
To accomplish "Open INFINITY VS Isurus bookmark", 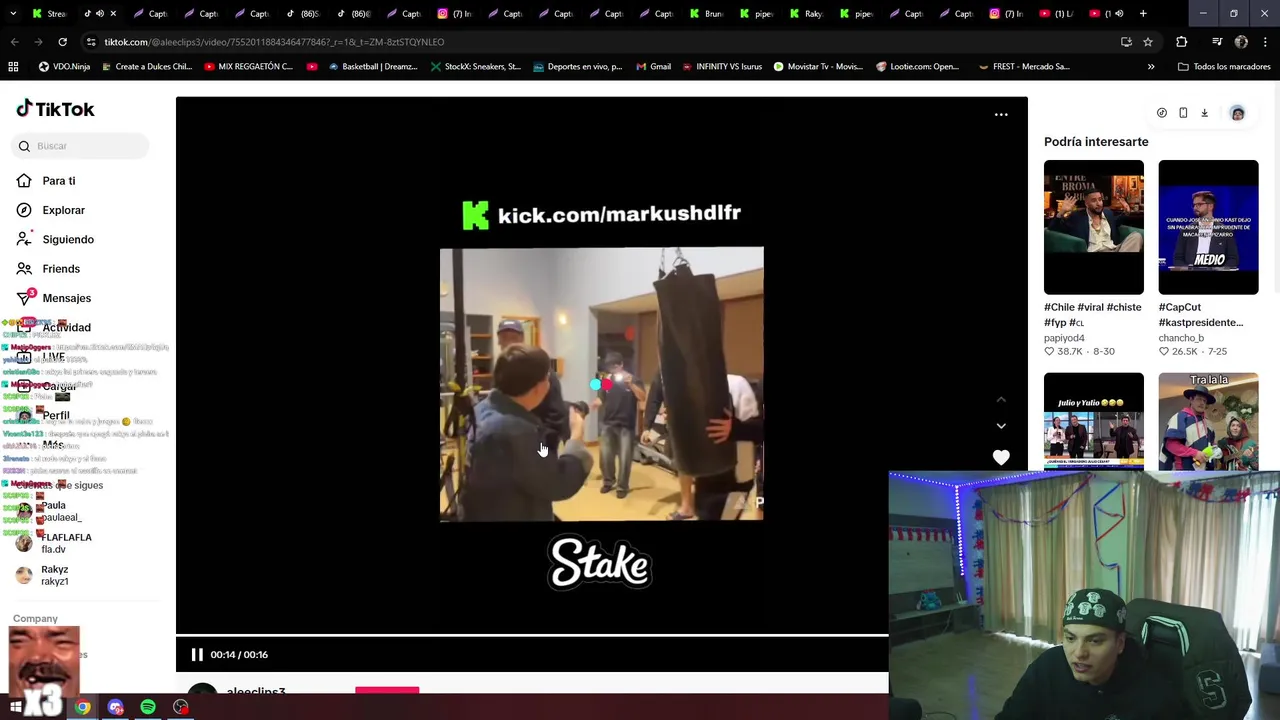I will point(721,67).
